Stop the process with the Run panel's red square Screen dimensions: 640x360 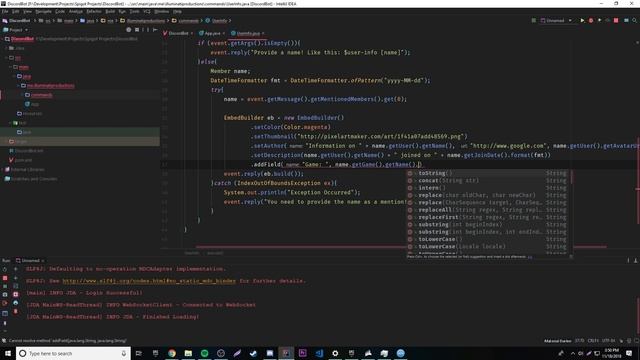[x=5, y=278]
